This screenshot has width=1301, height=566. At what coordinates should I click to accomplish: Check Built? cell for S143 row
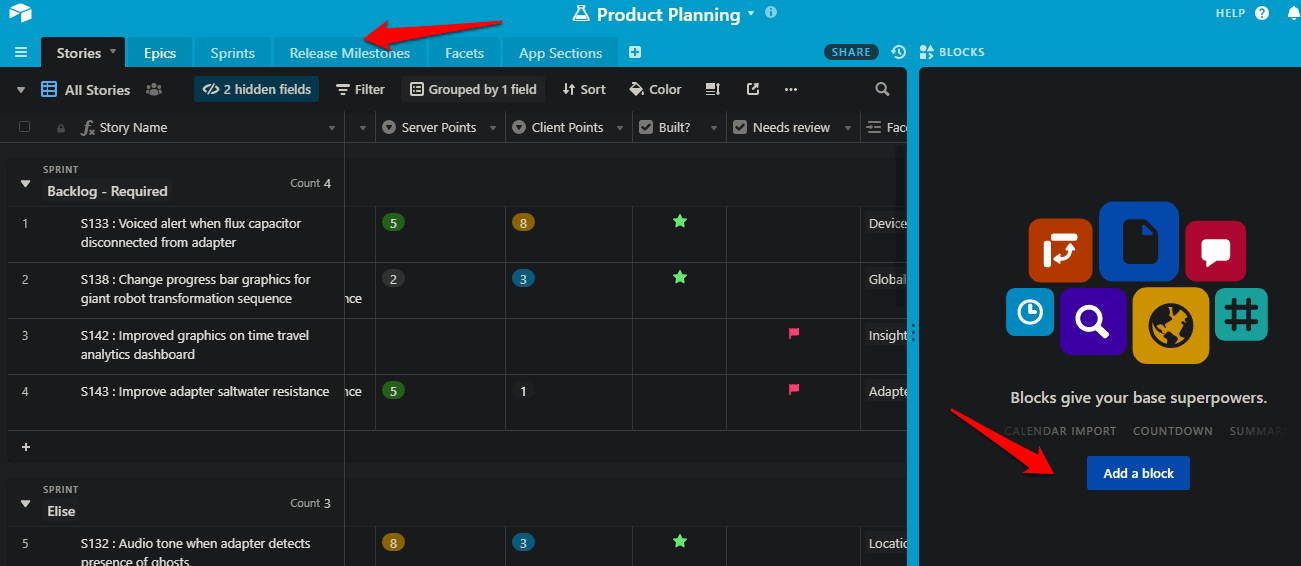tap(680, 403)
